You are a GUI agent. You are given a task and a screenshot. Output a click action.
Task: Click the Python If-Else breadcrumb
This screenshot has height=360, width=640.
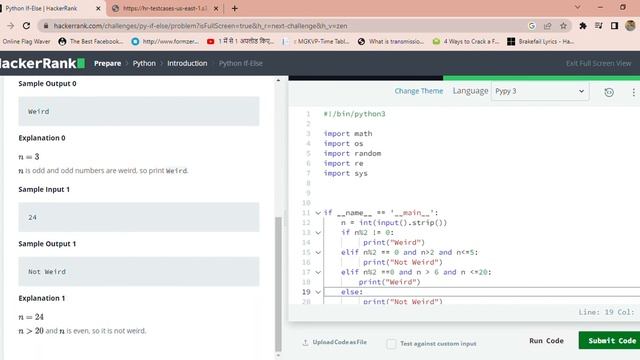[x=240, y=63]
